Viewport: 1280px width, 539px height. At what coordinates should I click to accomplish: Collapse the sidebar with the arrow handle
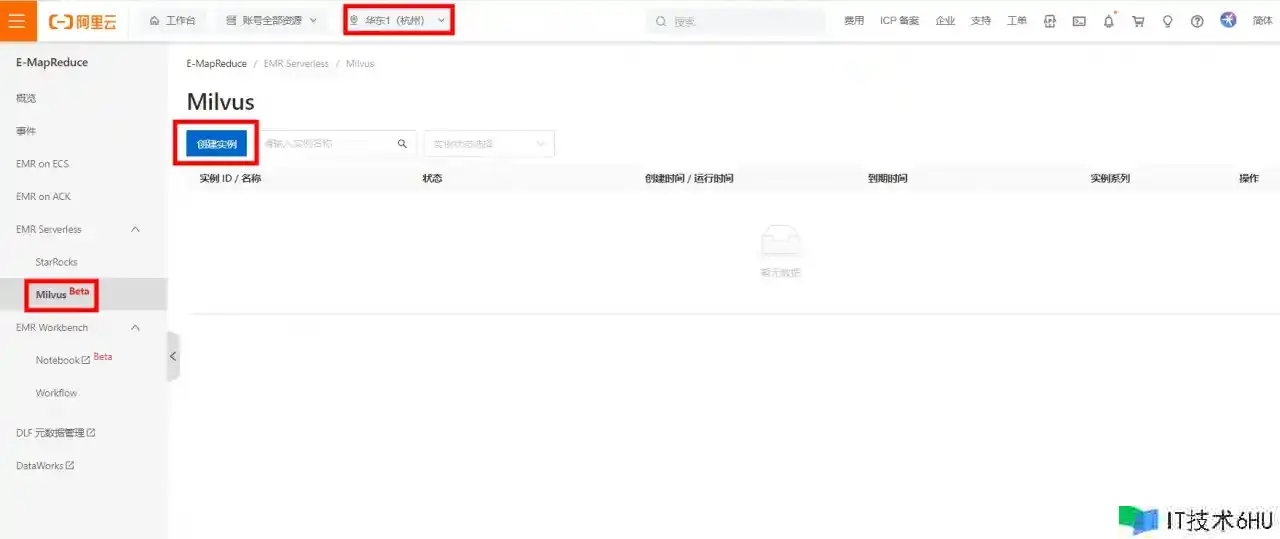pyautogui.click(x=173, y=356)
